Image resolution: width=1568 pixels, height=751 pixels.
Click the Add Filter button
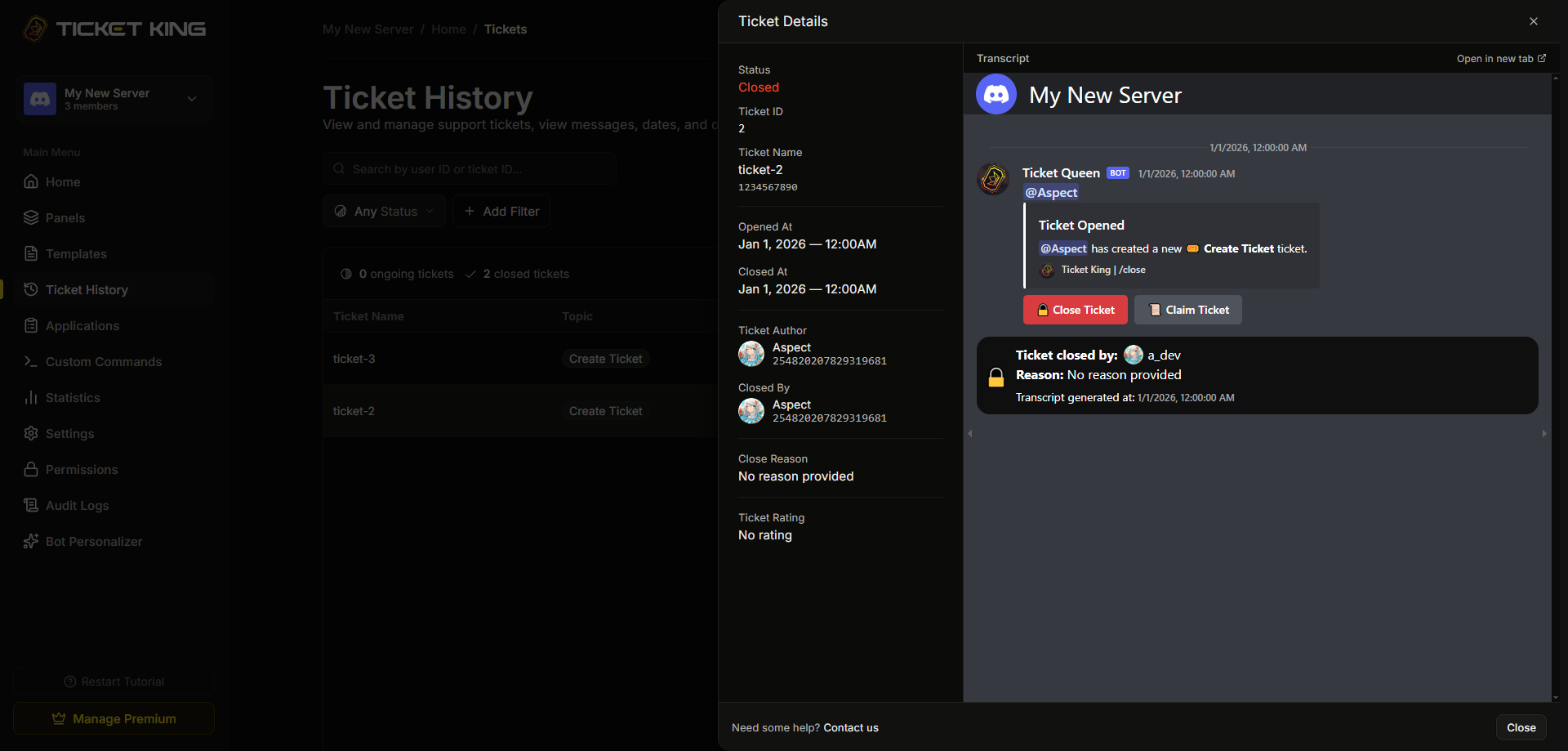click(501, 211)
